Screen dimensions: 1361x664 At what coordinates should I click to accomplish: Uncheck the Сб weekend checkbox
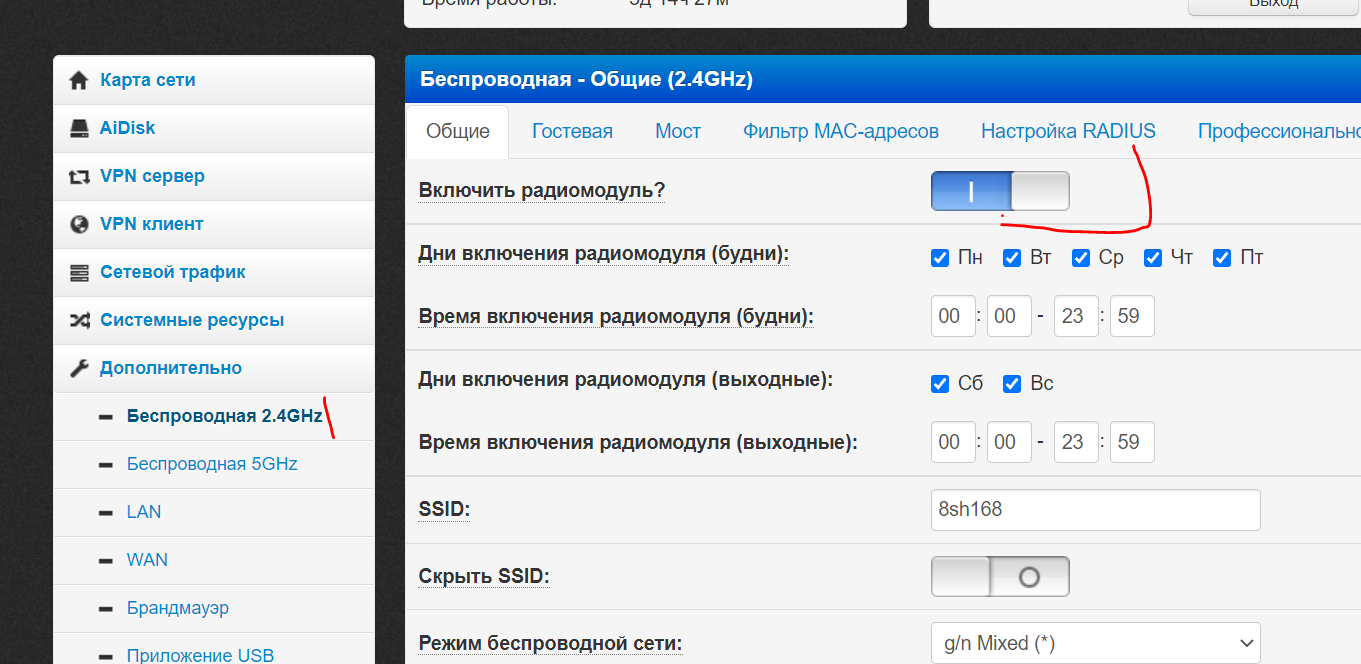(x=940, y=384)
